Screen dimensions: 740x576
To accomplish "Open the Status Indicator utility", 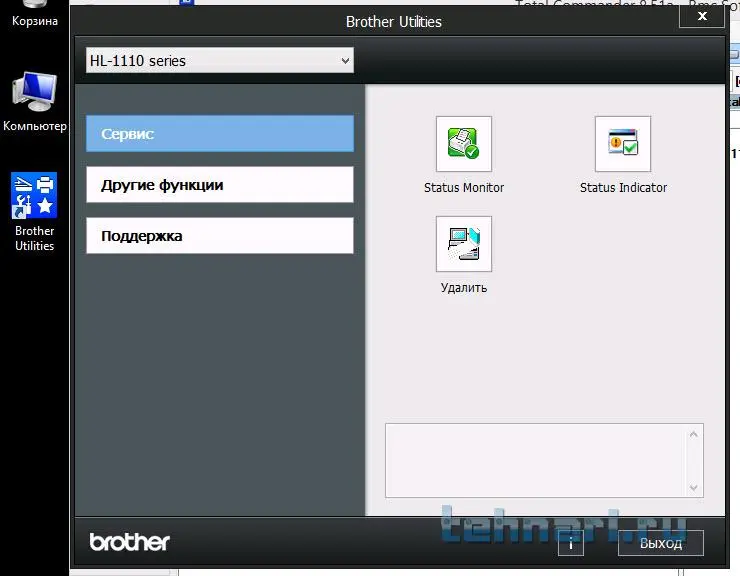I will 622,144.
